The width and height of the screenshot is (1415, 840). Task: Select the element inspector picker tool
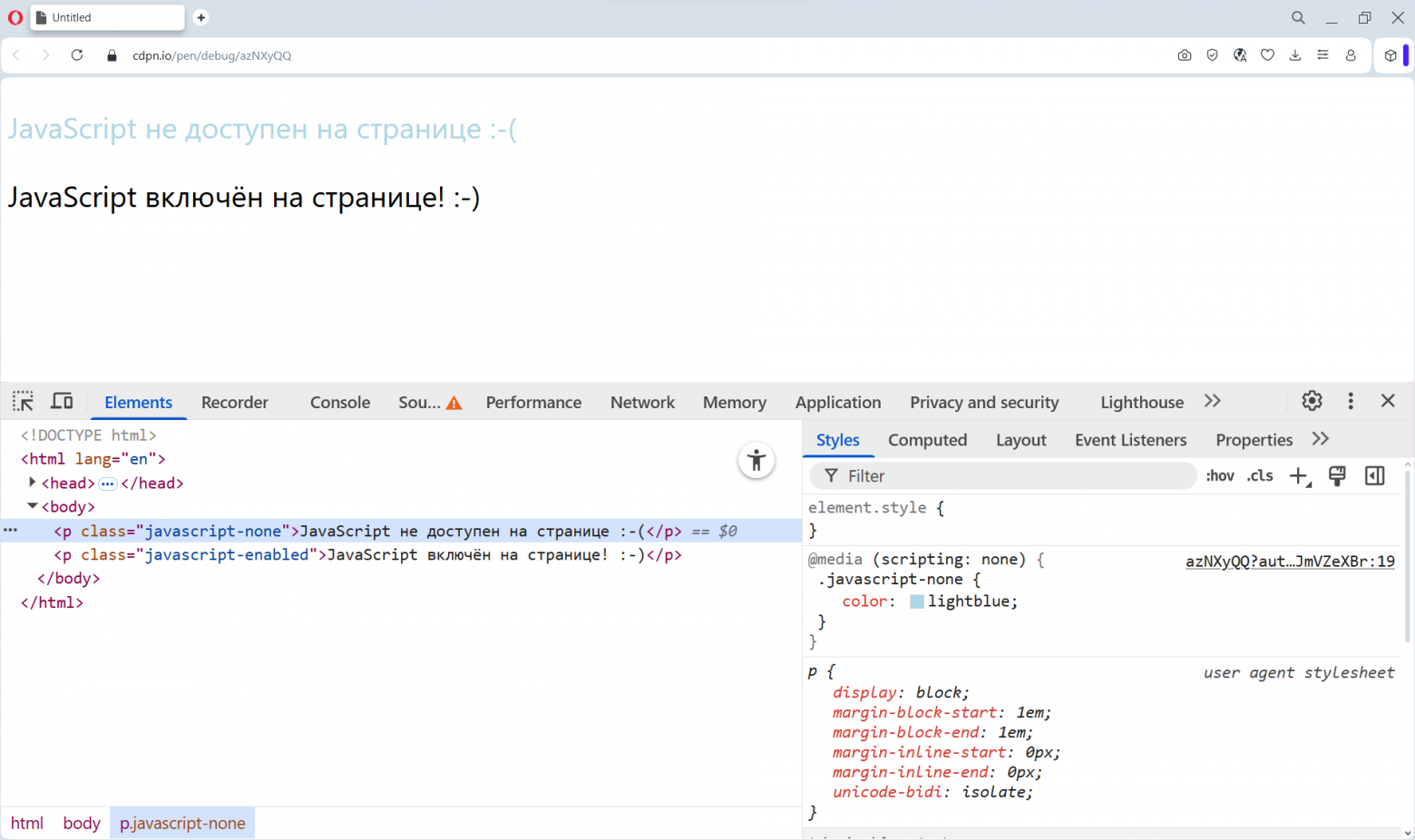[x=23, y=400]
